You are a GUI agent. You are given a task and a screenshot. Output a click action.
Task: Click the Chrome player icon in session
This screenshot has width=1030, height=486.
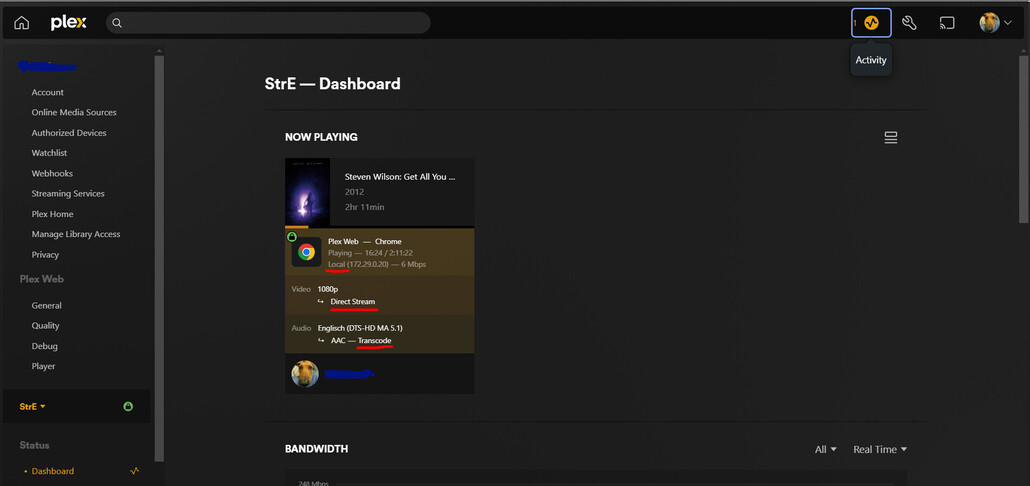coord(306,252)
